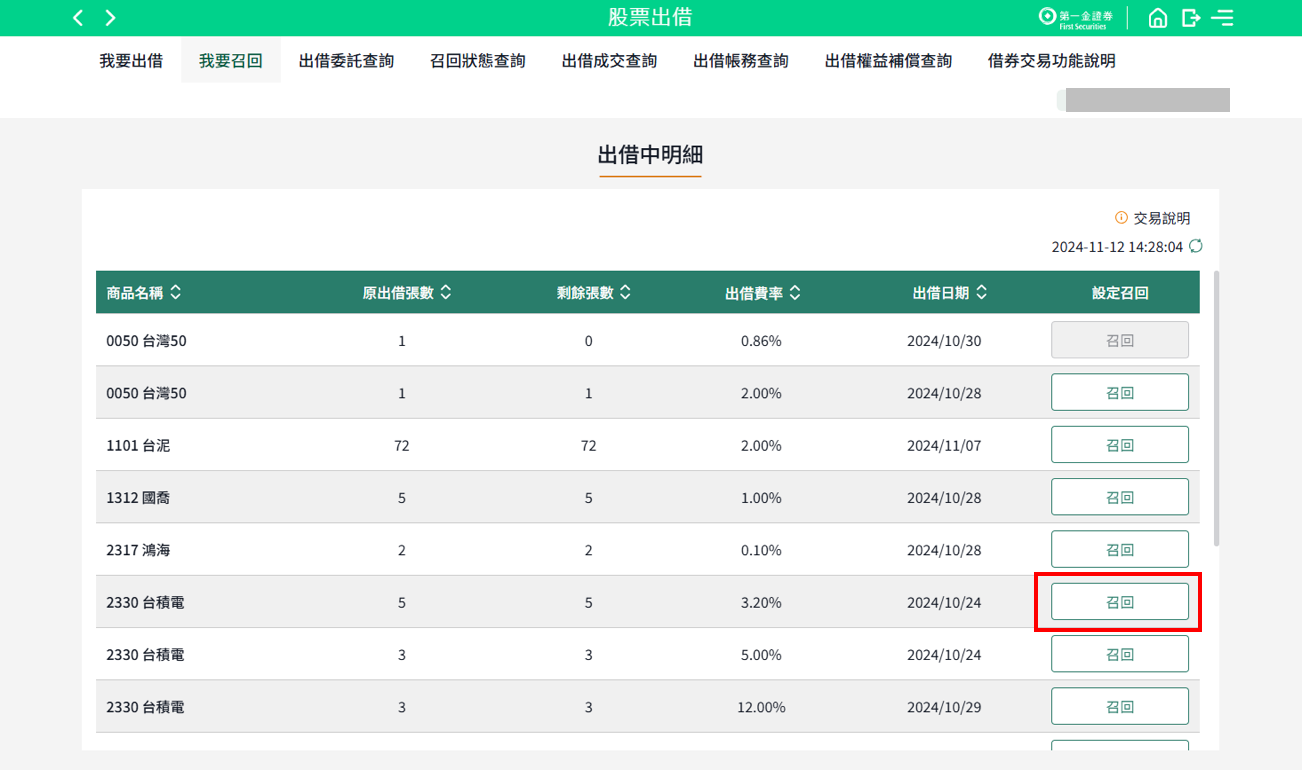Sort by 出借日期 column
This screenshot has height=770, width=1302.
coord(982,293)
